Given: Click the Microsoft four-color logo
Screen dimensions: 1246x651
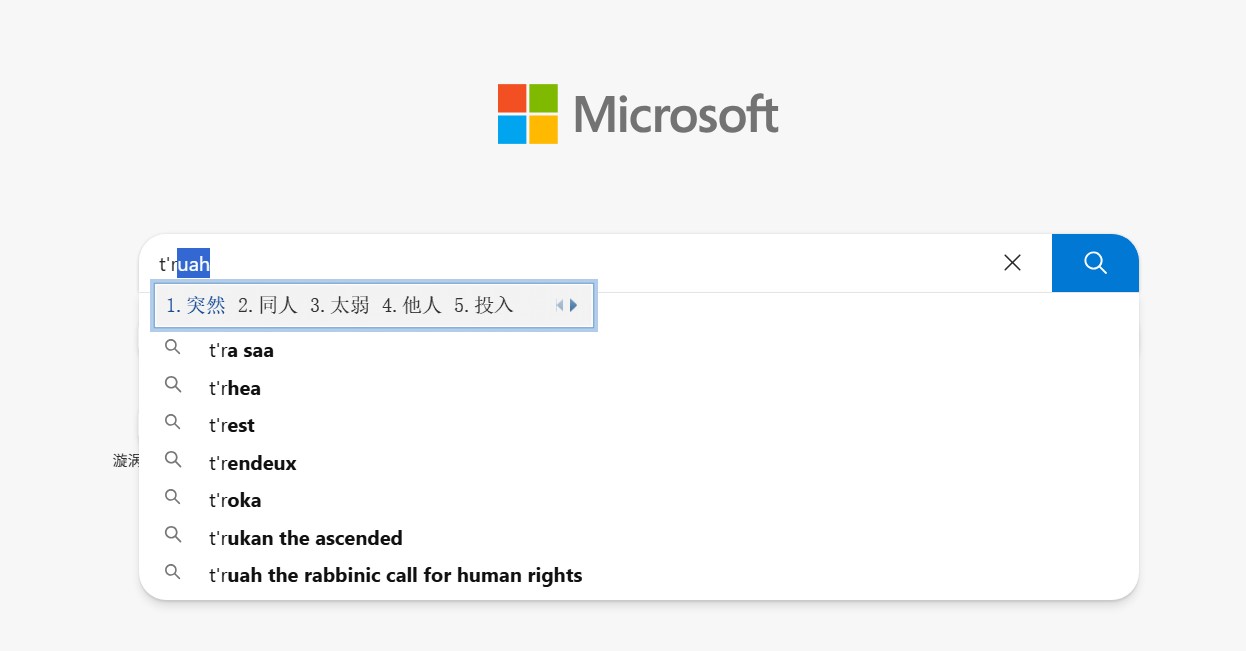Looking at the screenshot, I should (x=528, y=114).
